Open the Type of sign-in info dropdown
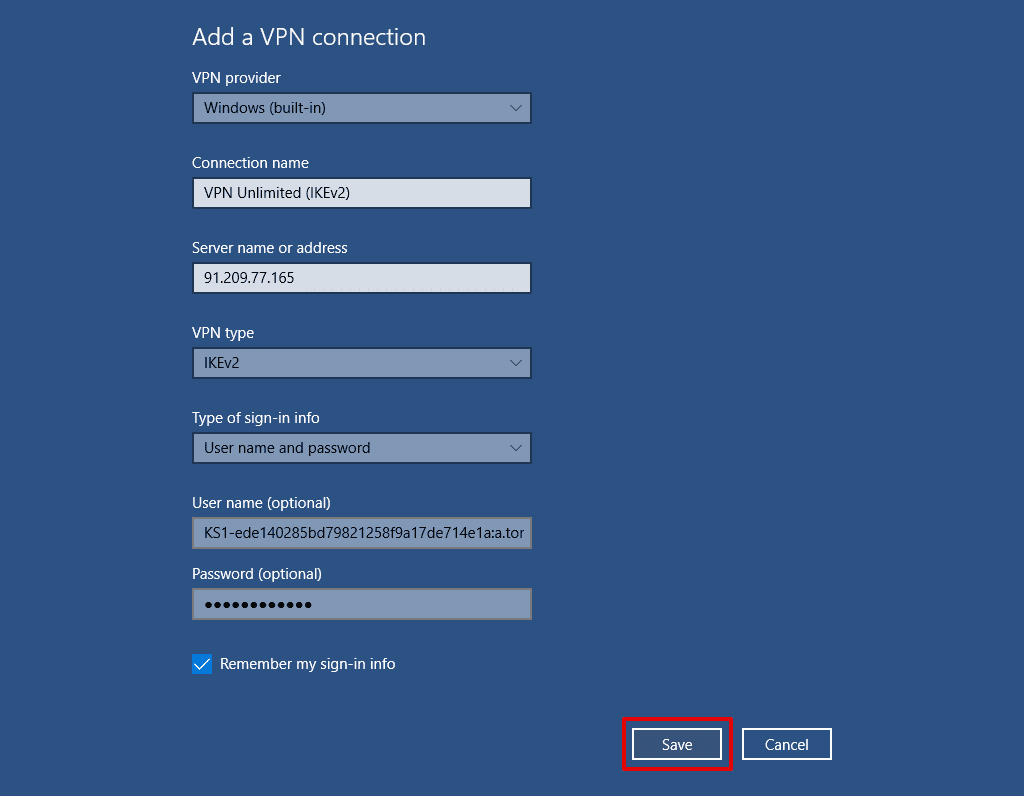This screenshot has height=796, width=1024. (361, 447)
